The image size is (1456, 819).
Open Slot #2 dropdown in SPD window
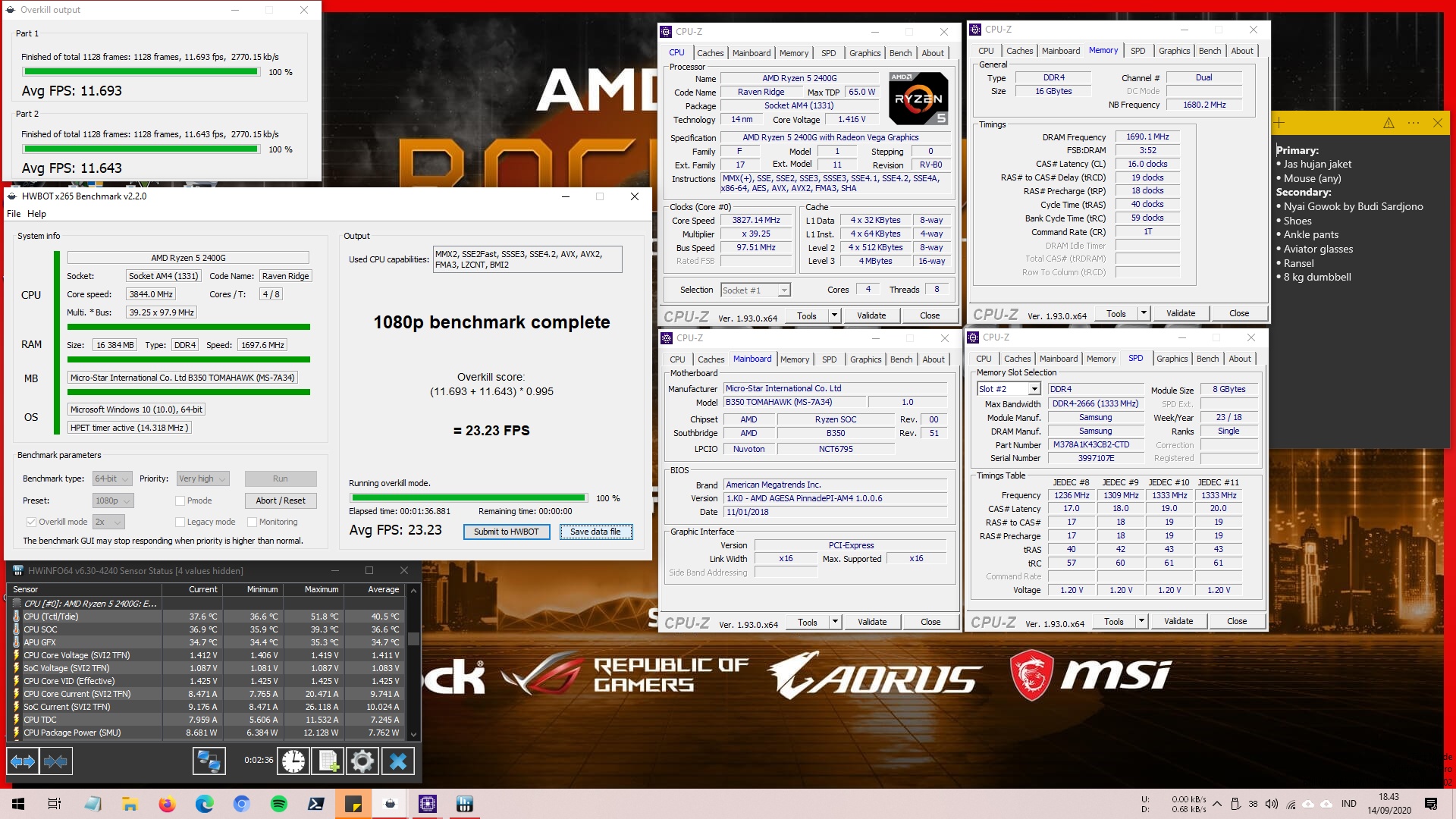point(1008,389)
